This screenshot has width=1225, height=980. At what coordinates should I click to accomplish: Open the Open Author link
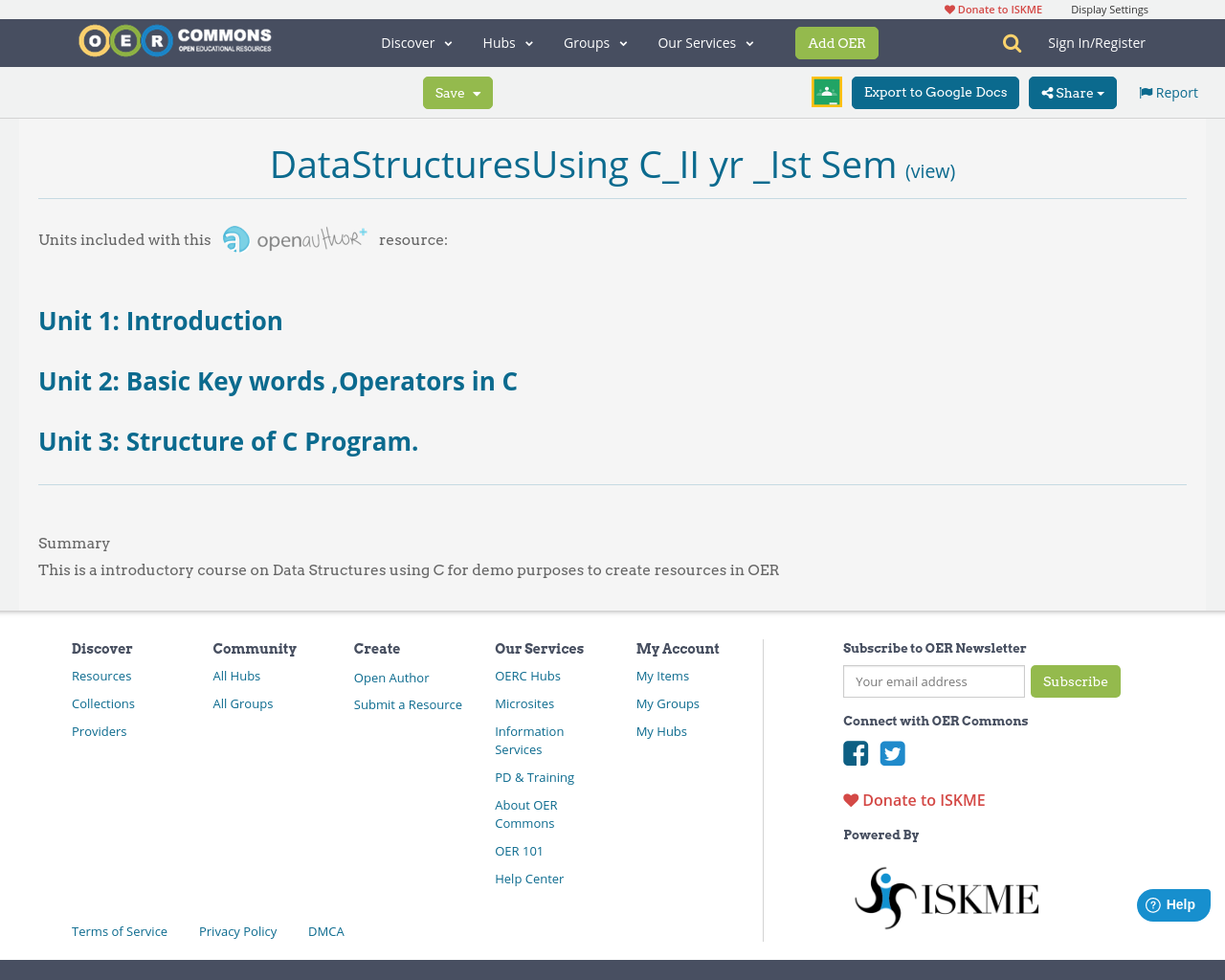(391, 678)
